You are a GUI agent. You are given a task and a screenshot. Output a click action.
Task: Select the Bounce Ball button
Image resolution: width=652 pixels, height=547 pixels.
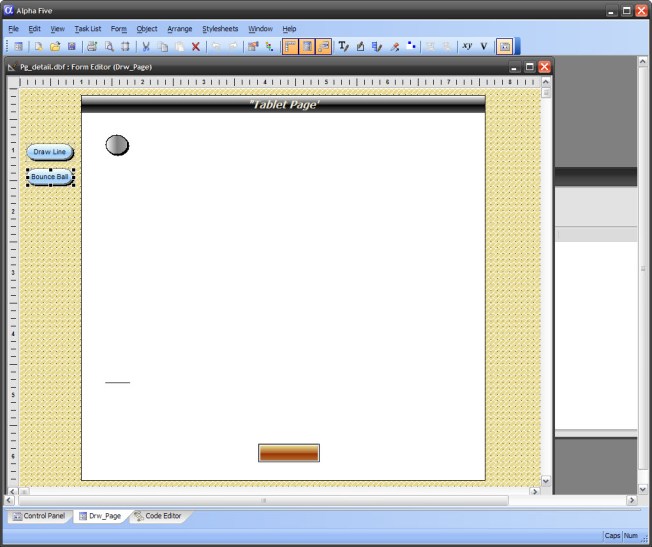(x=50, y=177)
